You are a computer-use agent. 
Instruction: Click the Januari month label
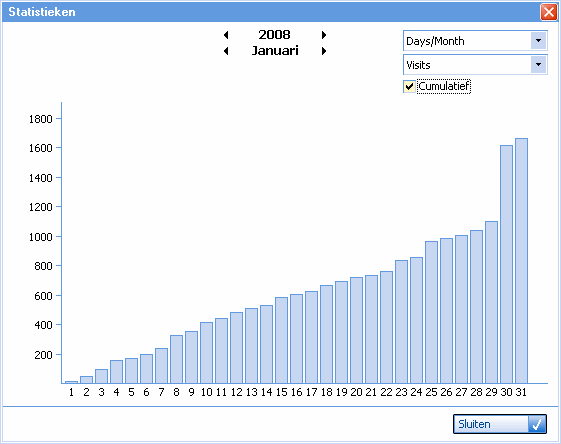(x=275, y=51)
